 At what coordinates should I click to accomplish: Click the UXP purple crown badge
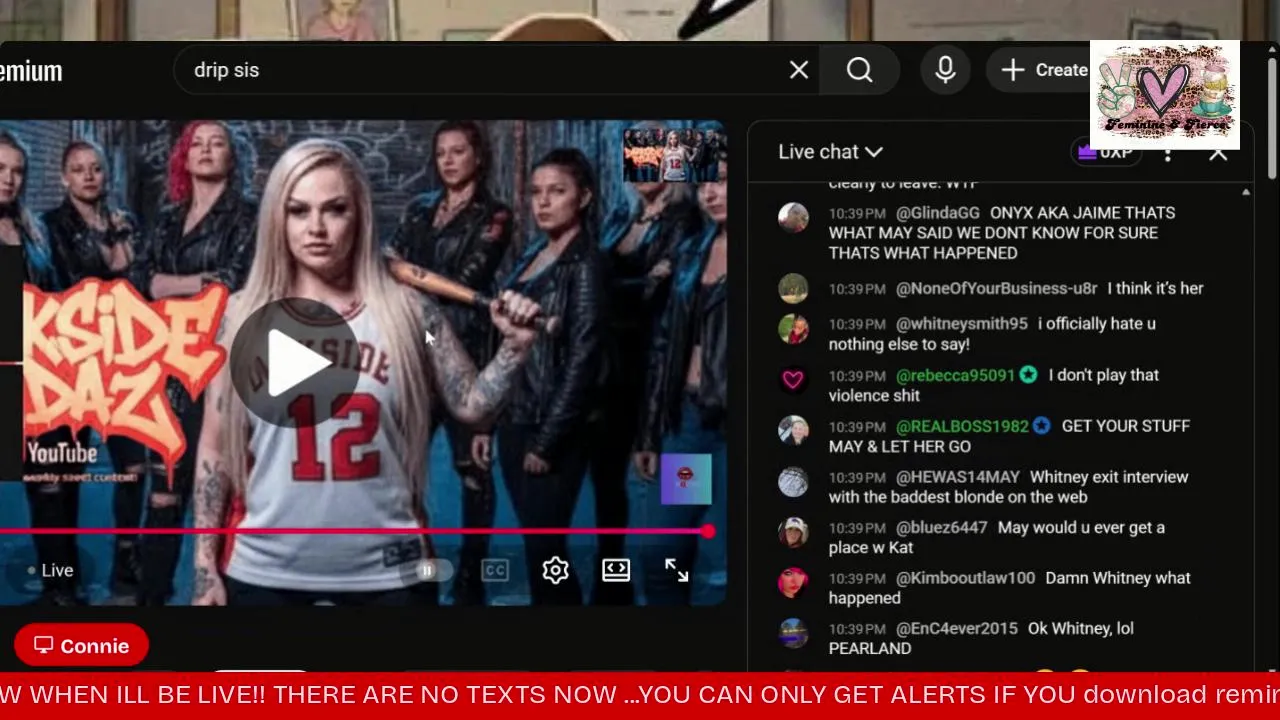[1104, 153]
